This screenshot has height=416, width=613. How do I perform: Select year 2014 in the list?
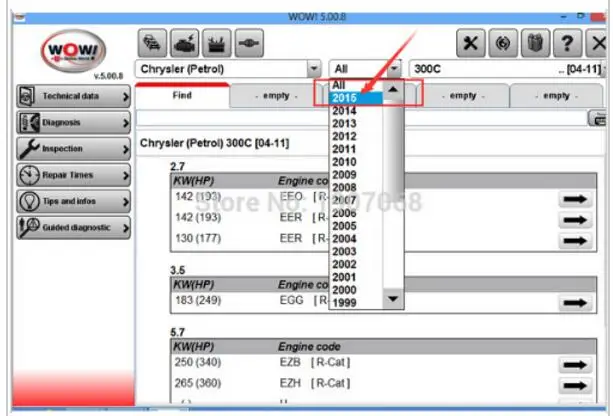356,111
